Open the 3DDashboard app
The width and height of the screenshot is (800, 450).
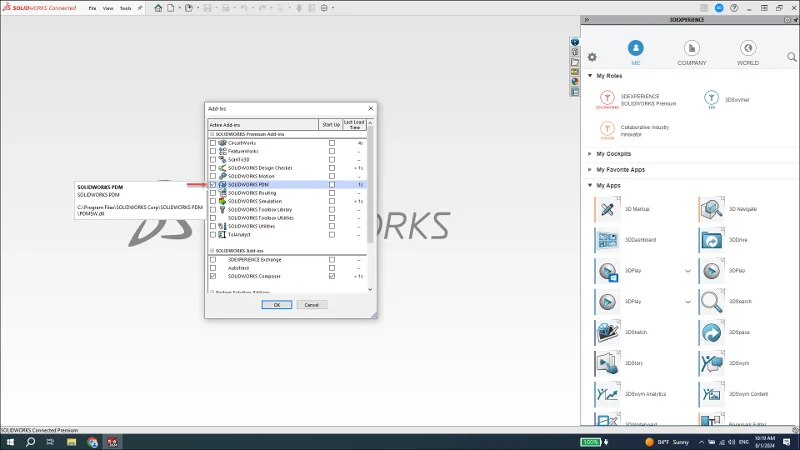pyautogui.click(x=607, y=240)
